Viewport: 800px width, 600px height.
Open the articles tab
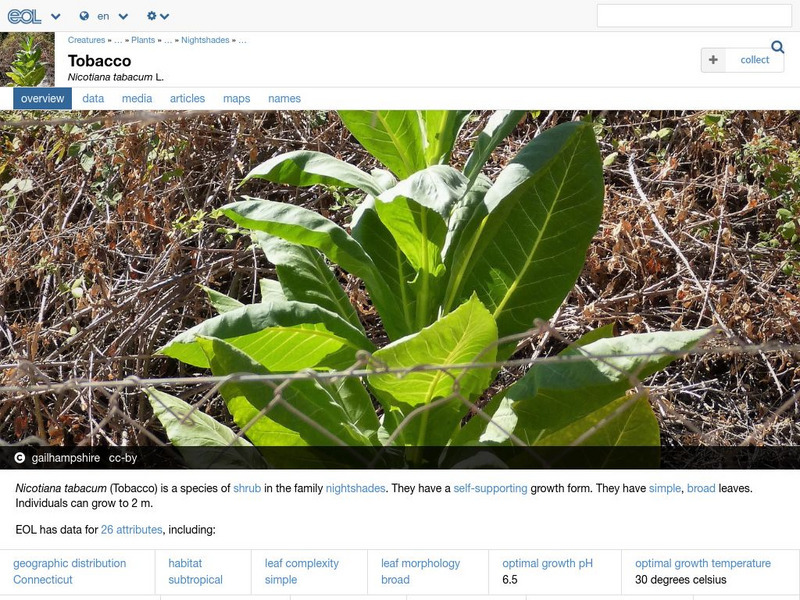click(187, 98)
